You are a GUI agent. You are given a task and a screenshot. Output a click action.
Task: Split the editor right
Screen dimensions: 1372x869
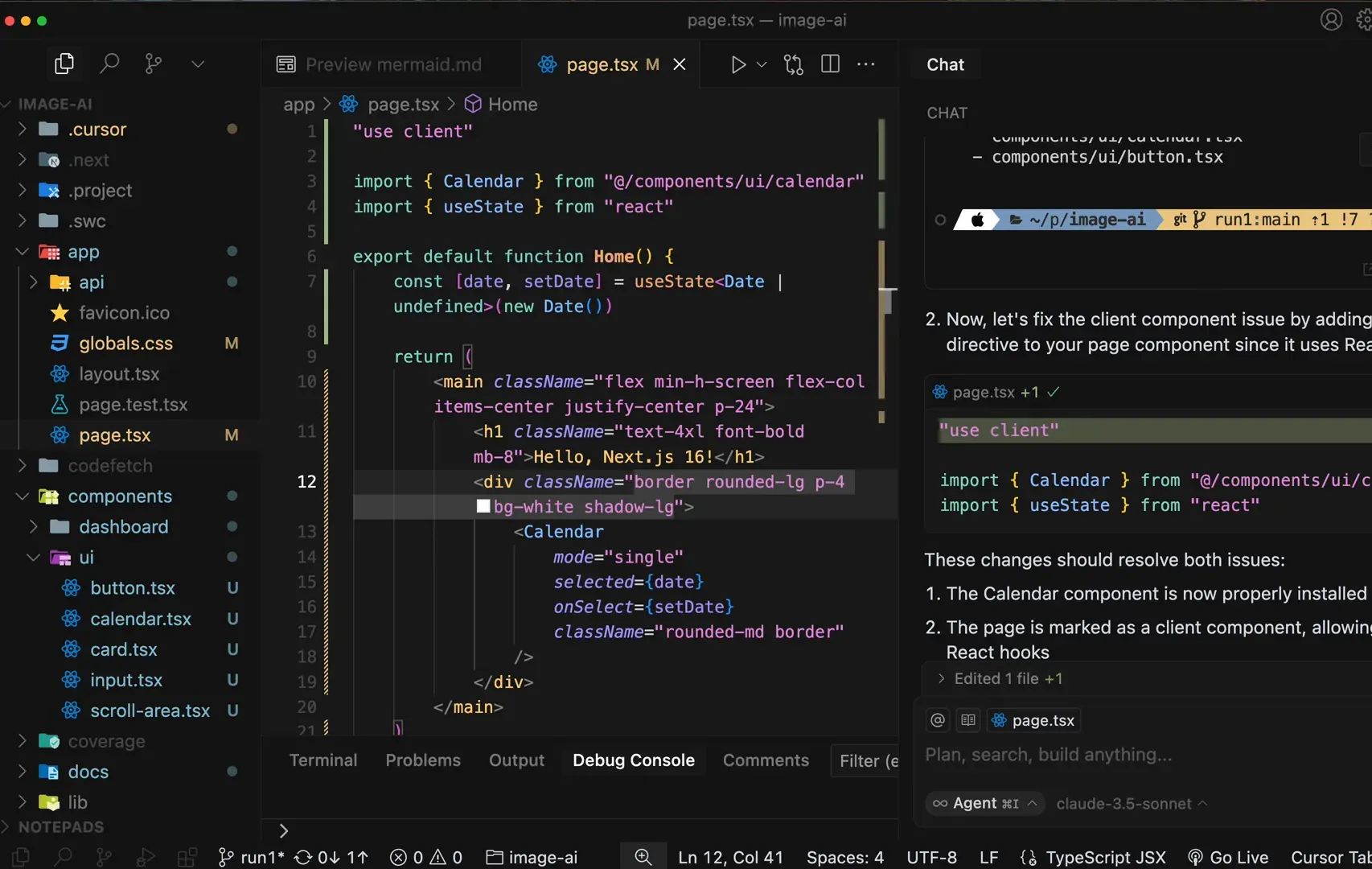[x=830, y=64]
